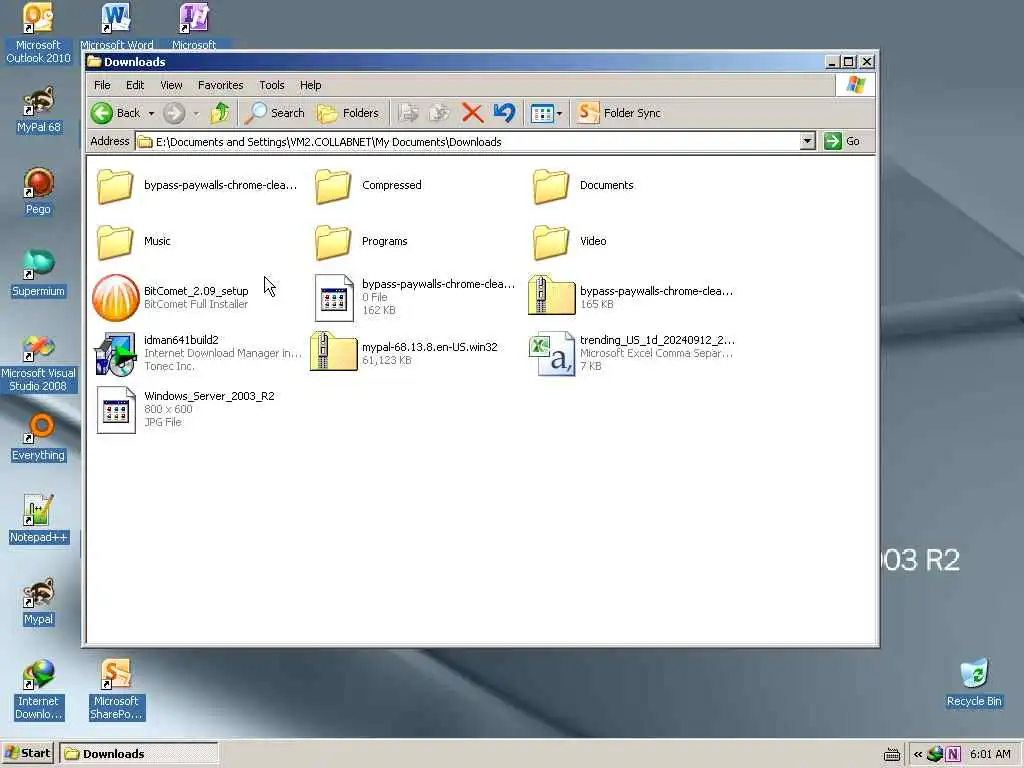The height and width of the screenshot is (768, 1024).
Task: Click the blue Undo arrow icon
Action: tap(504, 113)
